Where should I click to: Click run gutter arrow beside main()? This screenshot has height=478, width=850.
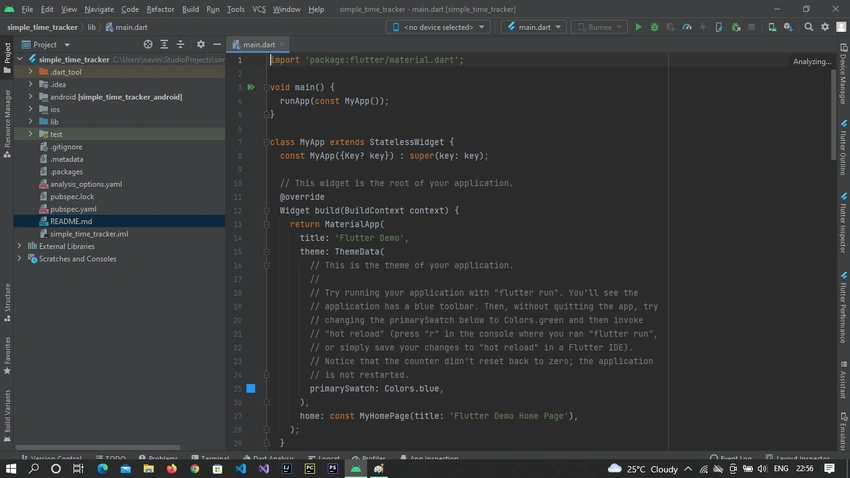coord(251,87)
